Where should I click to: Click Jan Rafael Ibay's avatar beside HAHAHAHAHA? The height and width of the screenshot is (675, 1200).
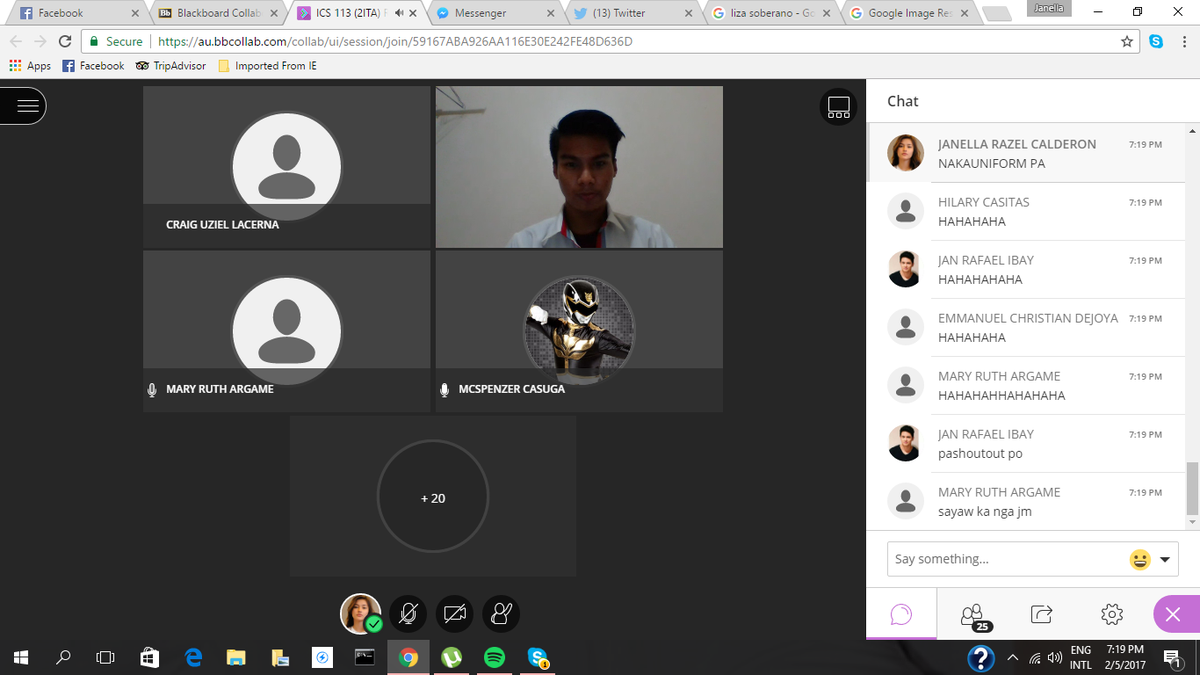[906, 269]
